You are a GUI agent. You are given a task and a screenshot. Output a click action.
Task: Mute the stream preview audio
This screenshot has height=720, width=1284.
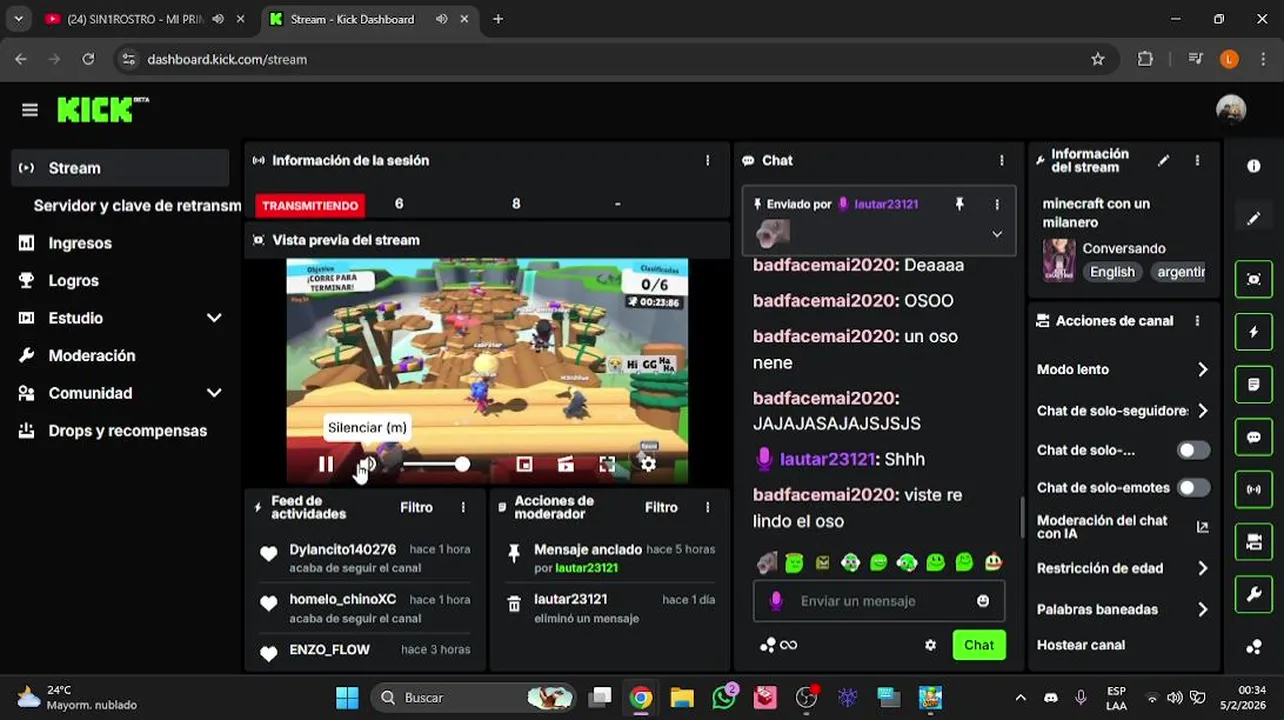click(x=367, y=464)
